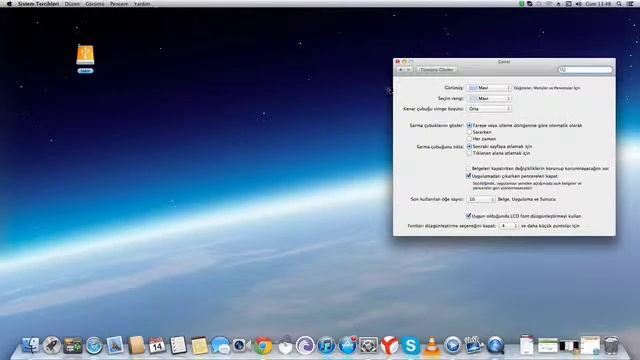
Task: Toggle LCD font düzgünleştirme checkbox
Action: [469, 216]
